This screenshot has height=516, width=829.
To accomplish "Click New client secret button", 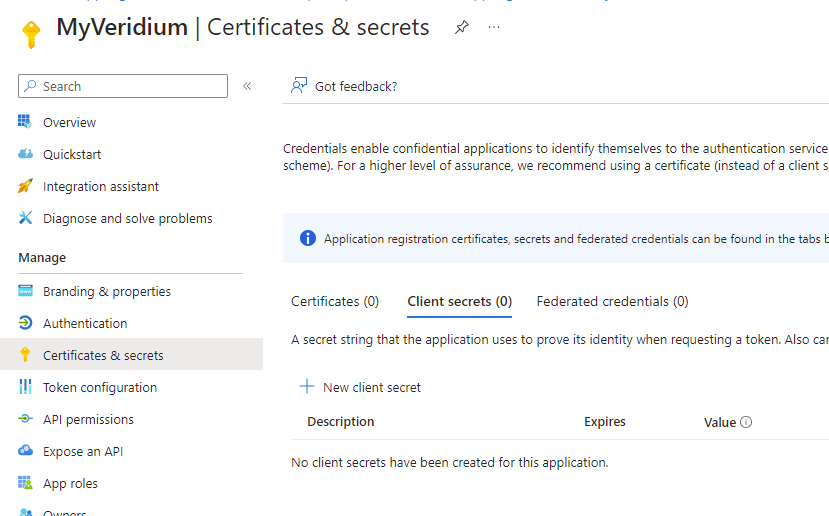I will (x=361, y=387).
